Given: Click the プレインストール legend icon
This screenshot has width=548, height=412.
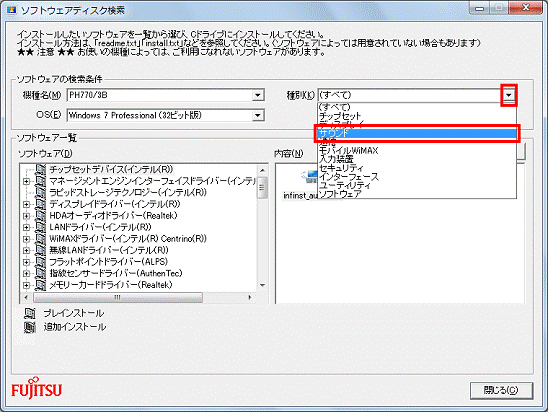Looking at the screenshot, I should click(30, 313).
